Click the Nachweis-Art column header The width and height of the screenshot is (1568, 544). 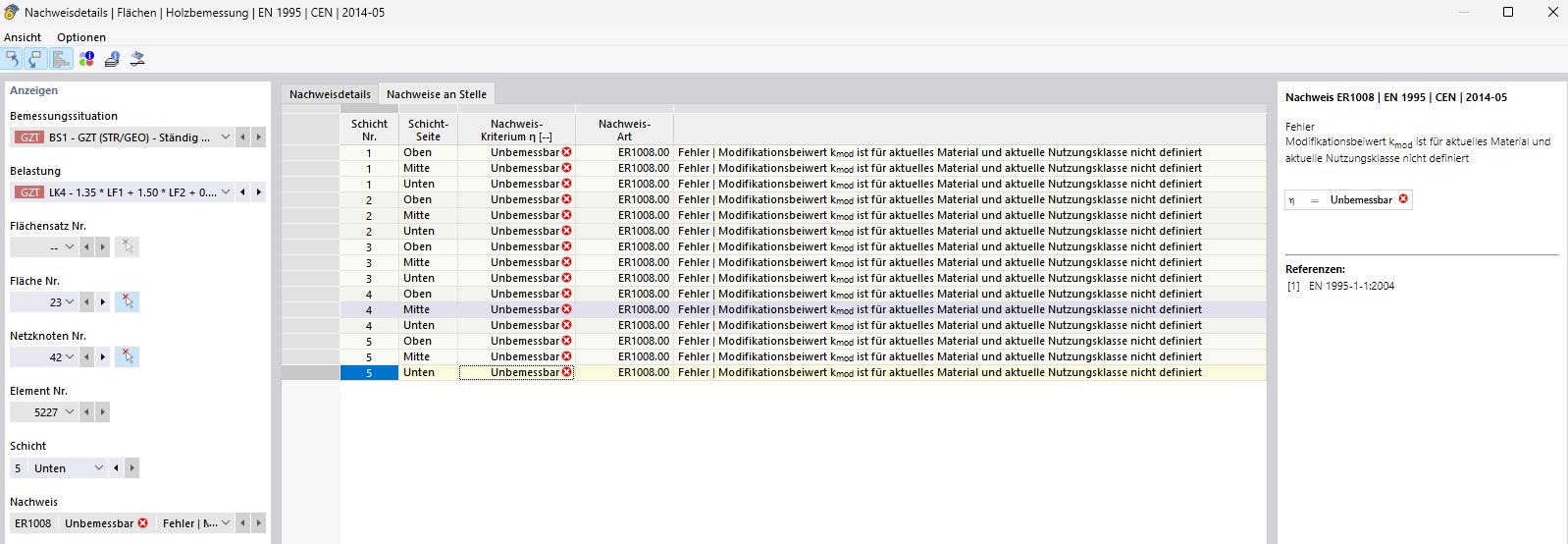tap(624, 130)
